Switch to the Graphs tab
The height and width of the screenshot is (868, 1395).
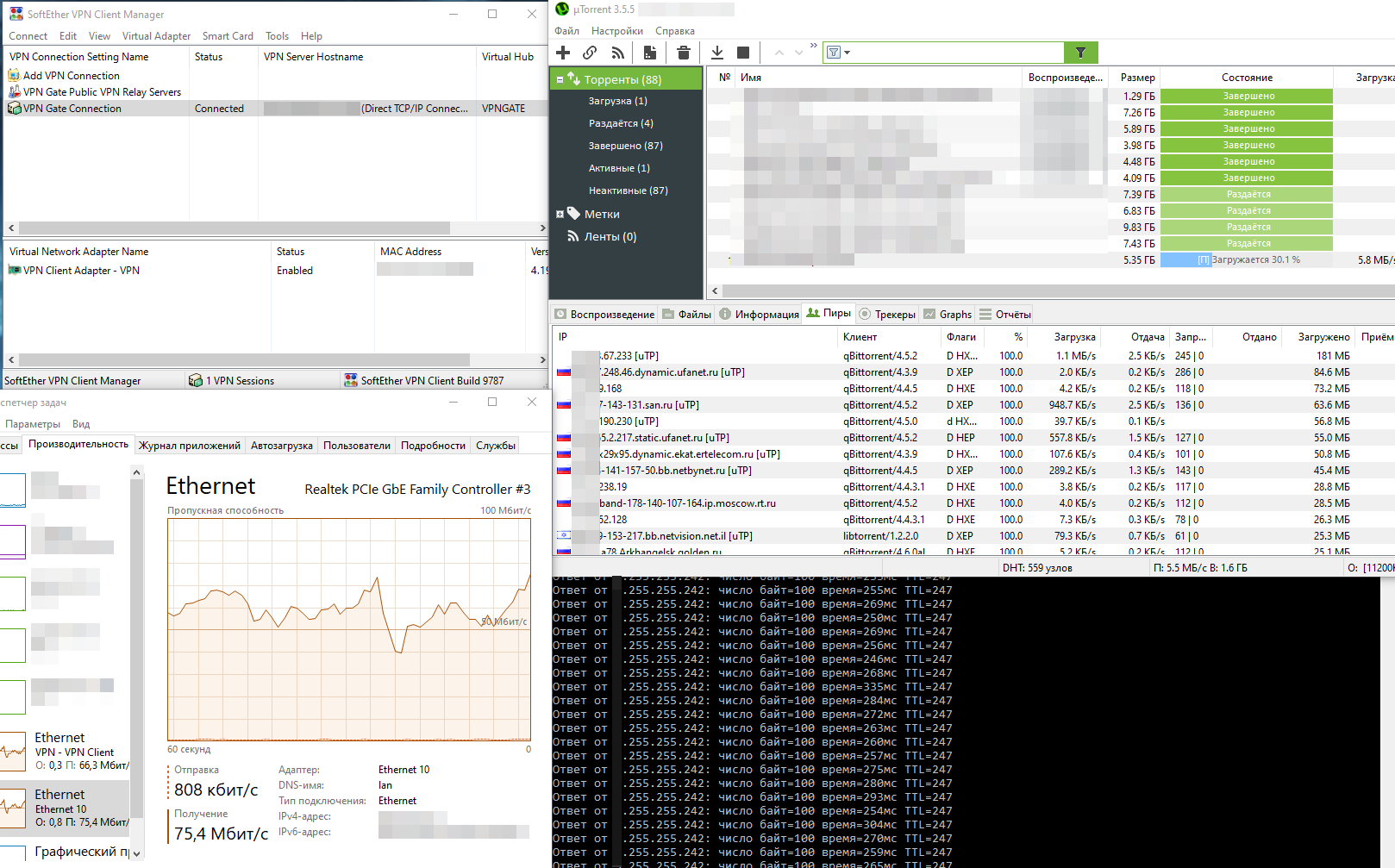point(948,315)
